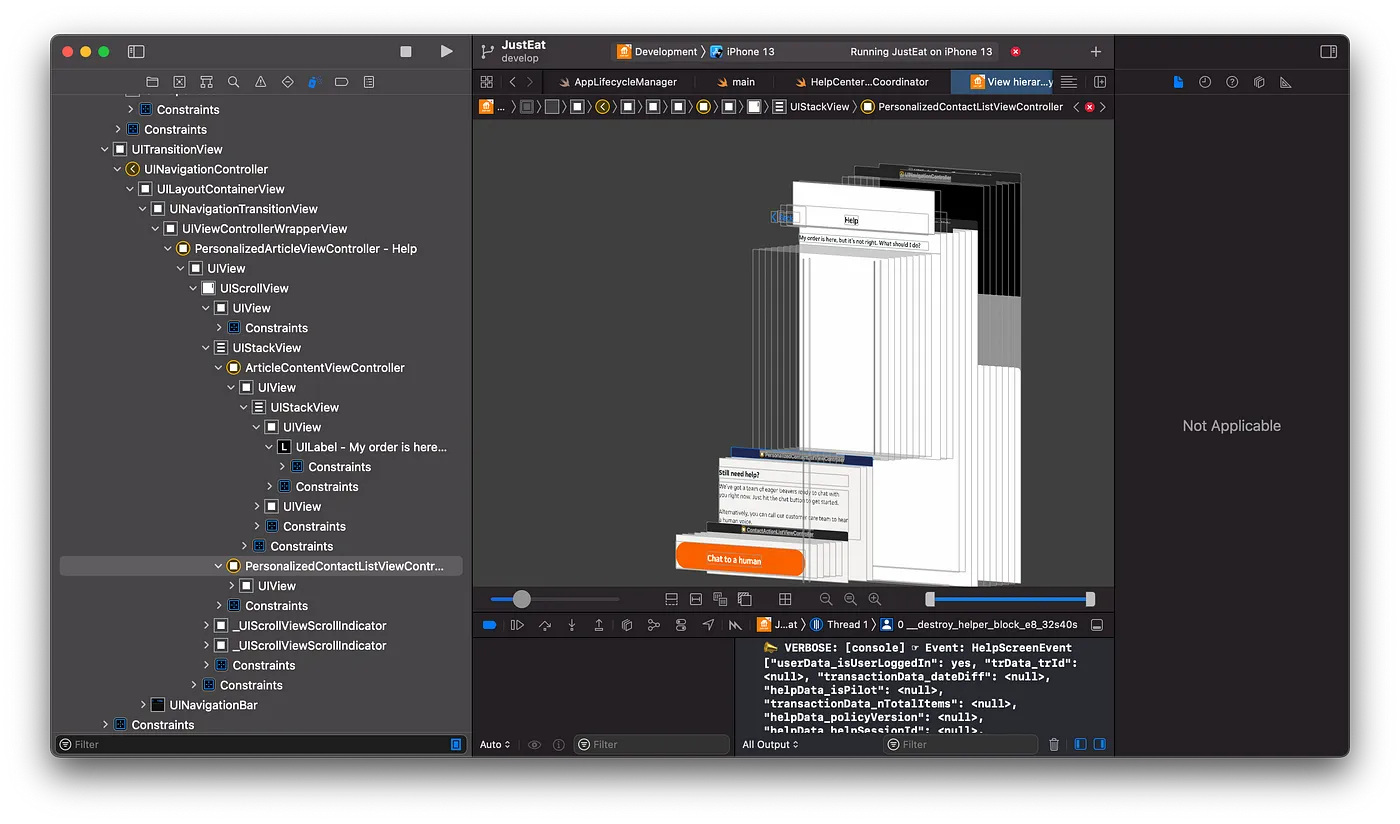This screenshot has height=824, width=1400.
Task: Adjust the right handle of visible-views range slider
Action: 1090,599
